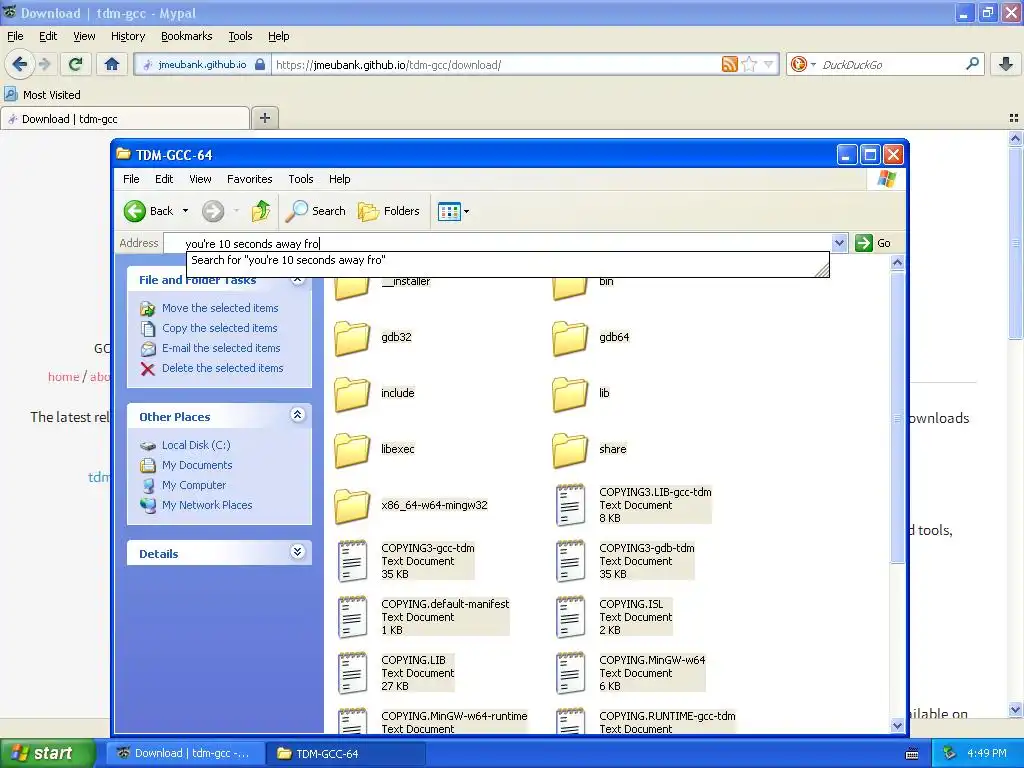Expand the Details panel

pyautogui.click(x=297, y=552)
